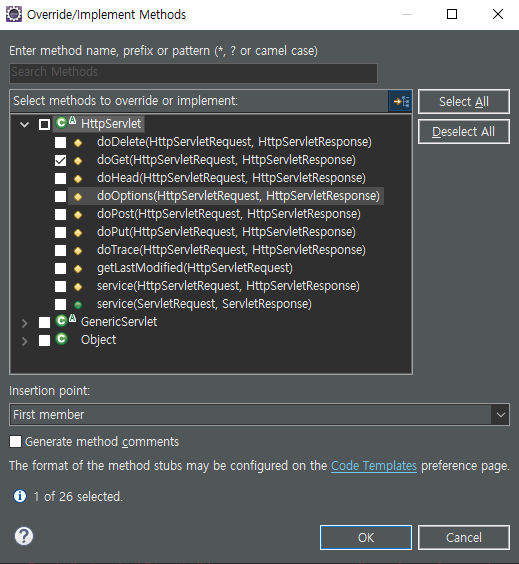Select the GenericServlet tree label
The height and width of the screenshot is (564, 519).
point(119,322)
